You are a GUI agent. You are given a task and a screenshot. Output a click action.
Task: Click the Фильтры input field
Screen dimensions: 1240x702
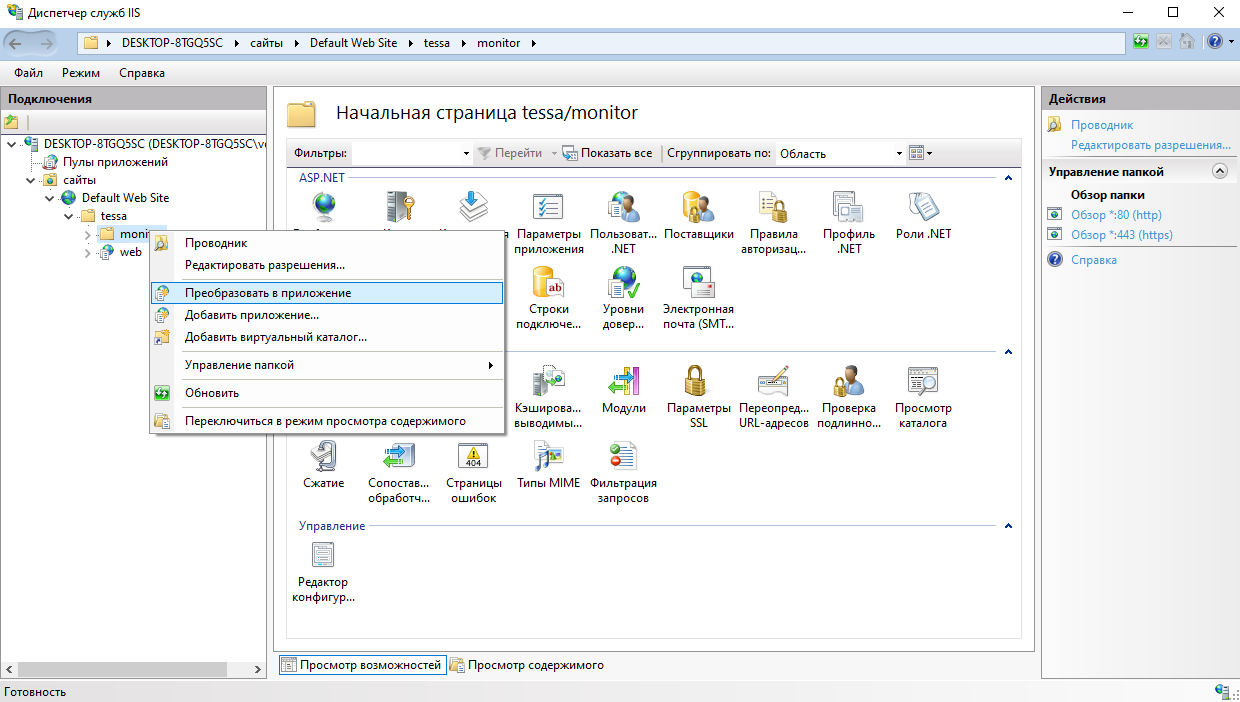410,154
